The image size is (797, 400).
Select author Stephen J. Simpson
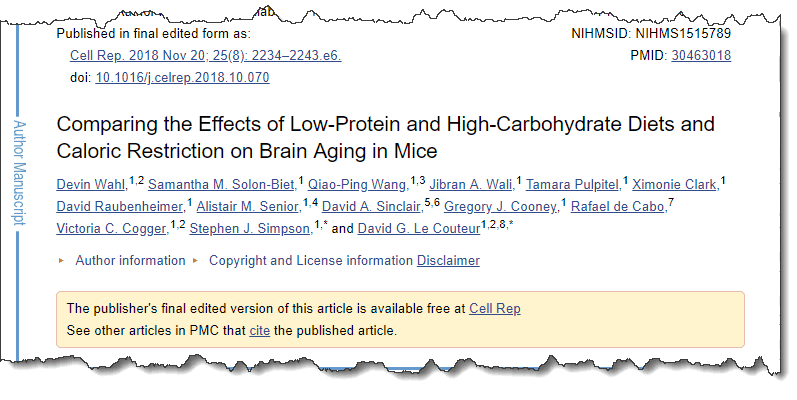tap(251, 229)
